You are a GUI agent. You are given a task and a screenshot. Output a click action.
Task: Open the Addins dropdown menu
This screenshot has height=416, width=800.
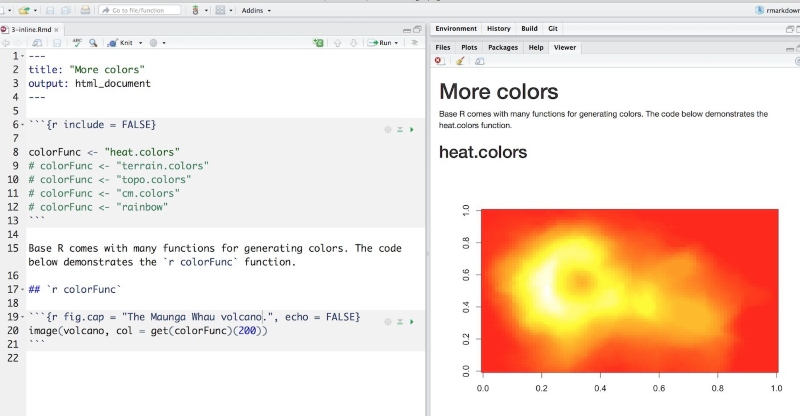click(256, 10)
